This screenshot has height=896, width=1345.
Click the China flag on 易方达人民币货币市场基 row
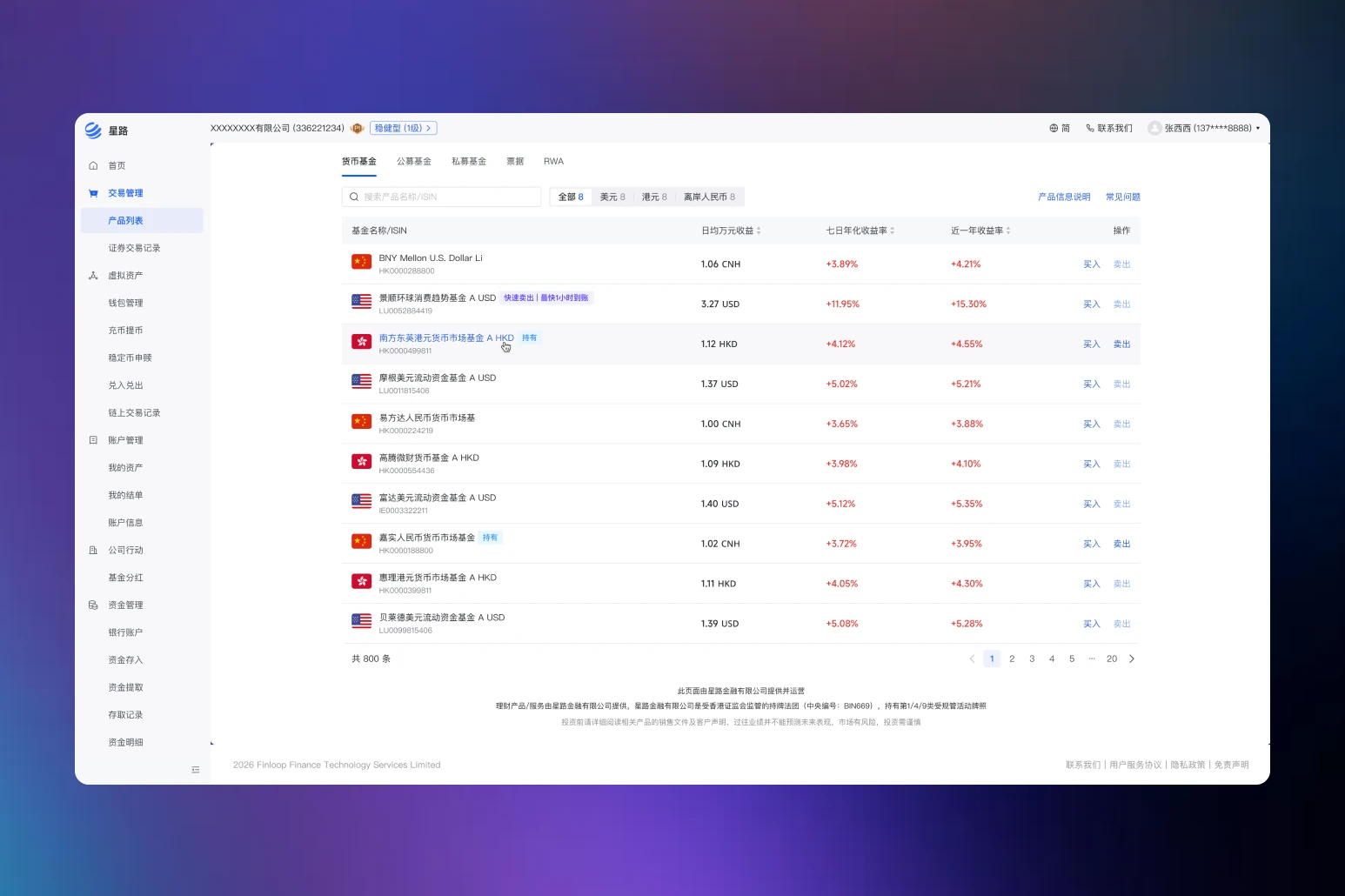click(x=361, y=422)
